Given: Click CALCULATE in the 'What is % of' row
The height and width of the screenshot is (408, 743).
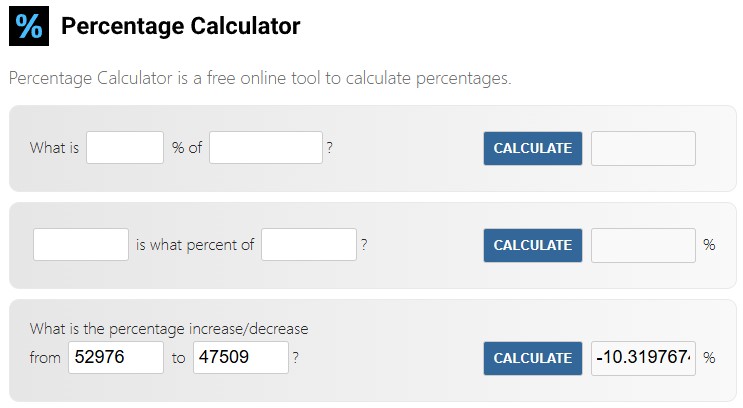Looking at the screenshot, I should click(533, 148).
